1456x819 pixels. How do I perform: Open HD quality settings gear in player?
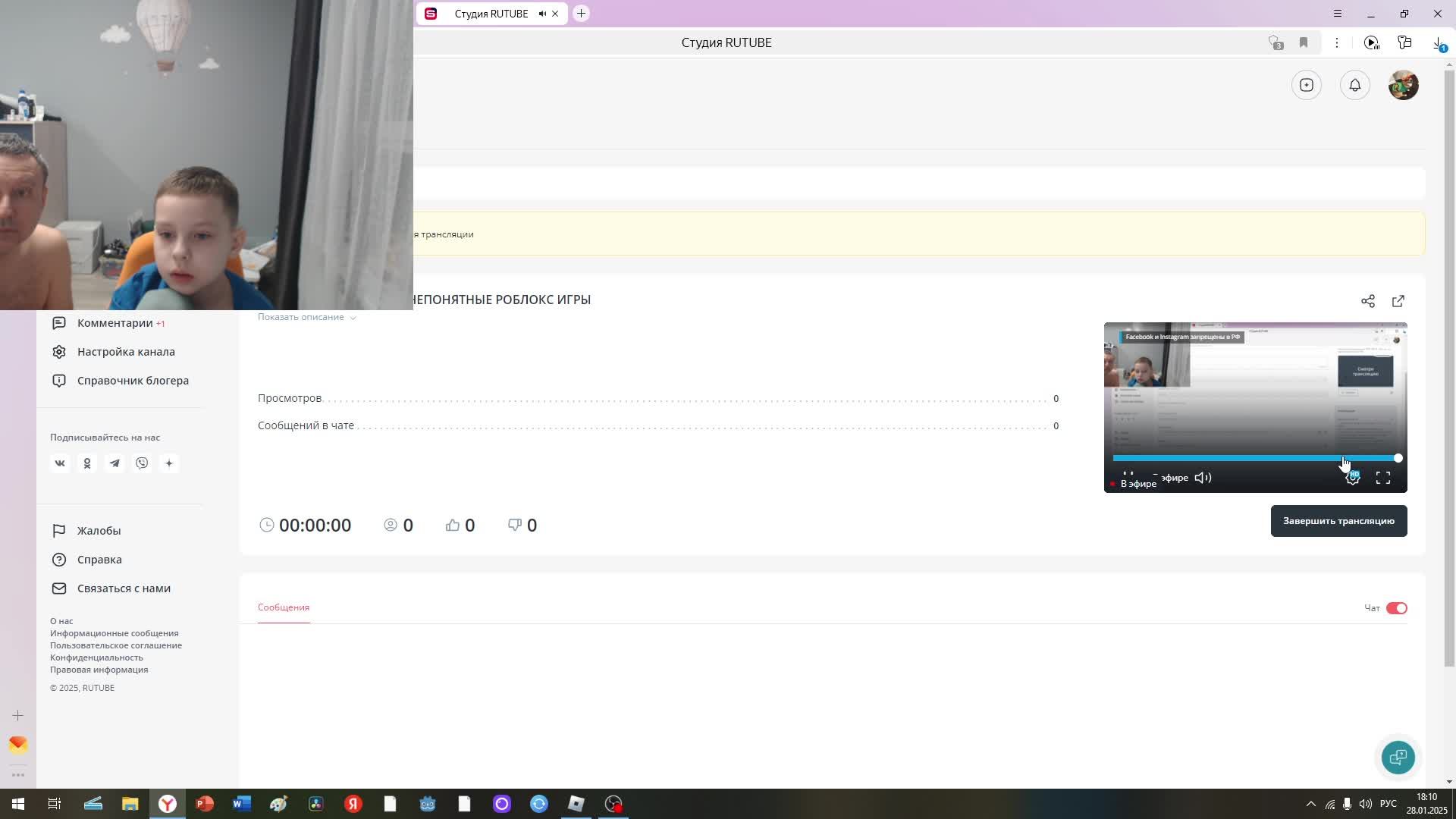point(1353,478)
